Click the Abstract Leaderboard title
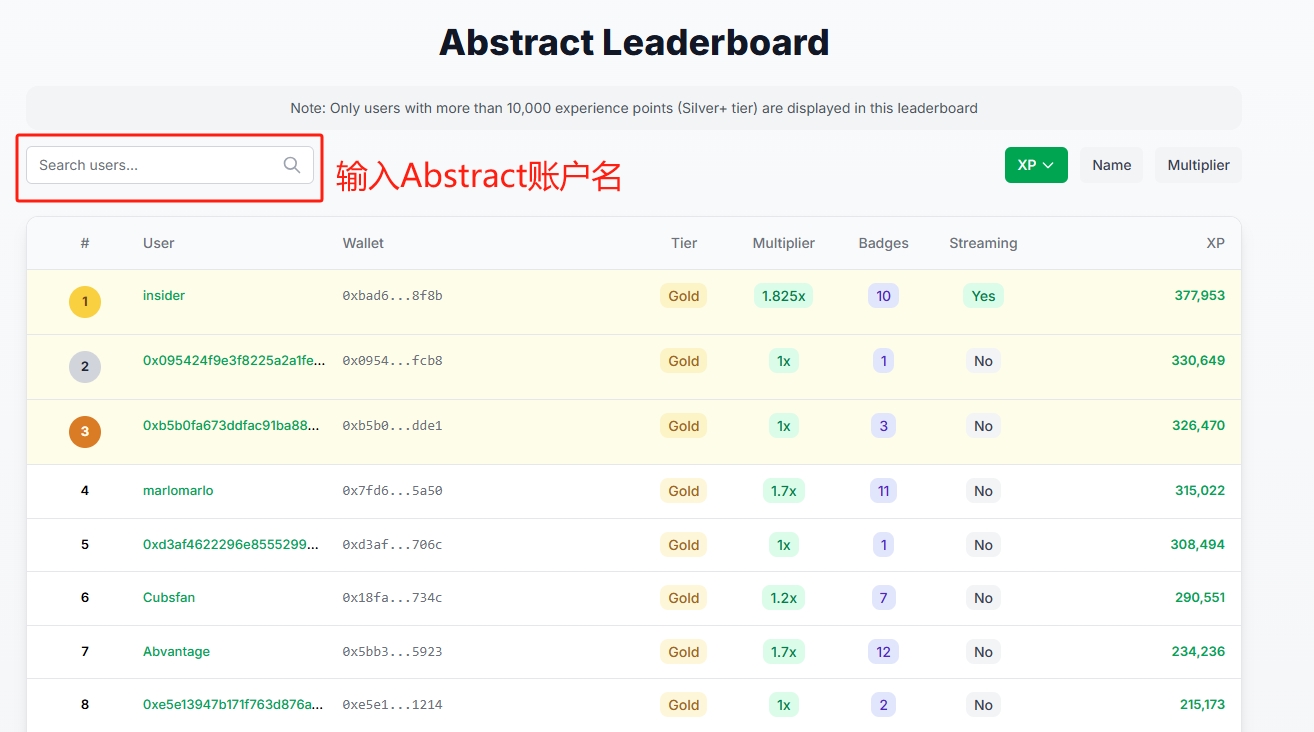1314x732 pixels. click(x=634, y=43)
